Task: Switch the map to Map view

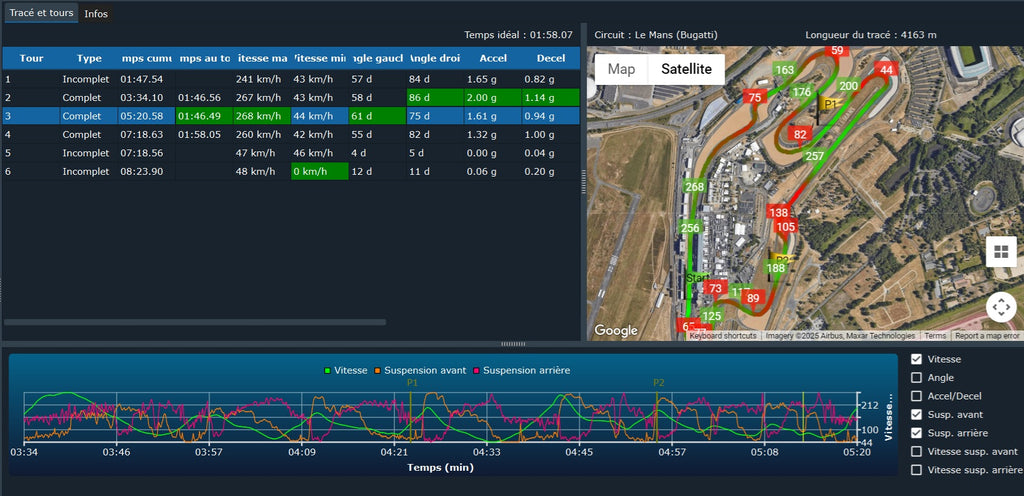Action: tap(621, 70)
